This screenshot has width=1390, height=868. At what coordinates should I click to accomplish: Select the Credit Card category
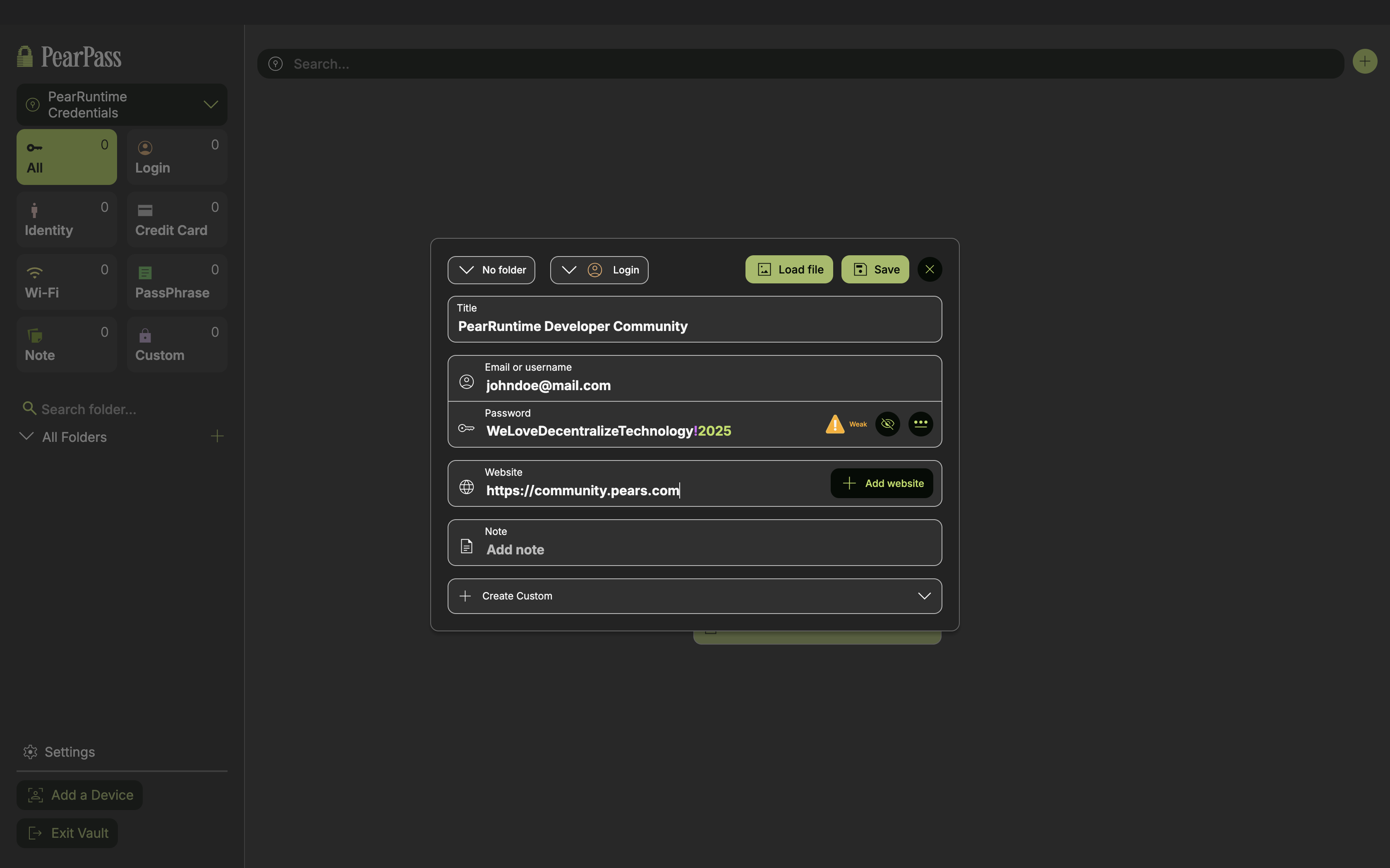[x=177, y=219]
